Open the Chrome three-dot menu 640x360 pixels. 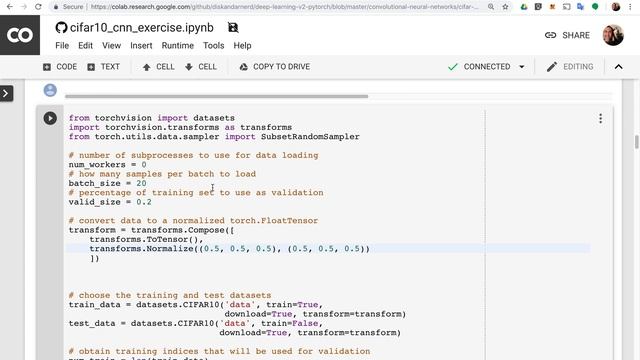point(630,7)
